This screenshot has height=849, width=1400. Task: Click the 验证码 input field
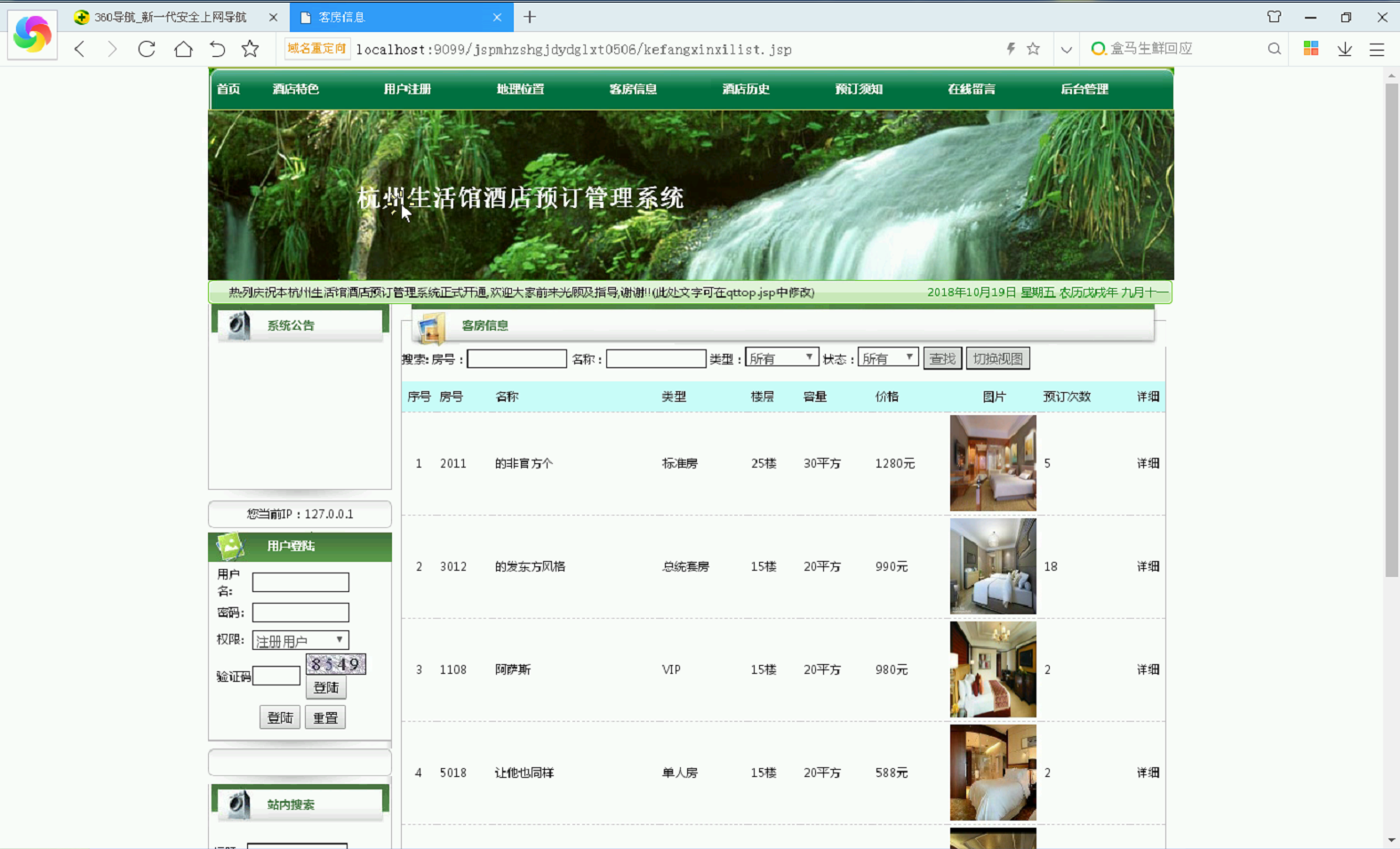point(276,676)
